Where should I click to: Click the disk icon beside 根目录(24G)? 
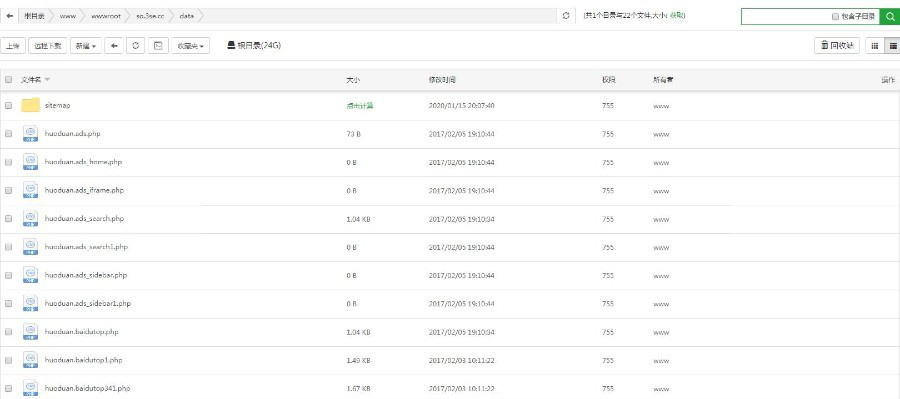point(231,45)
